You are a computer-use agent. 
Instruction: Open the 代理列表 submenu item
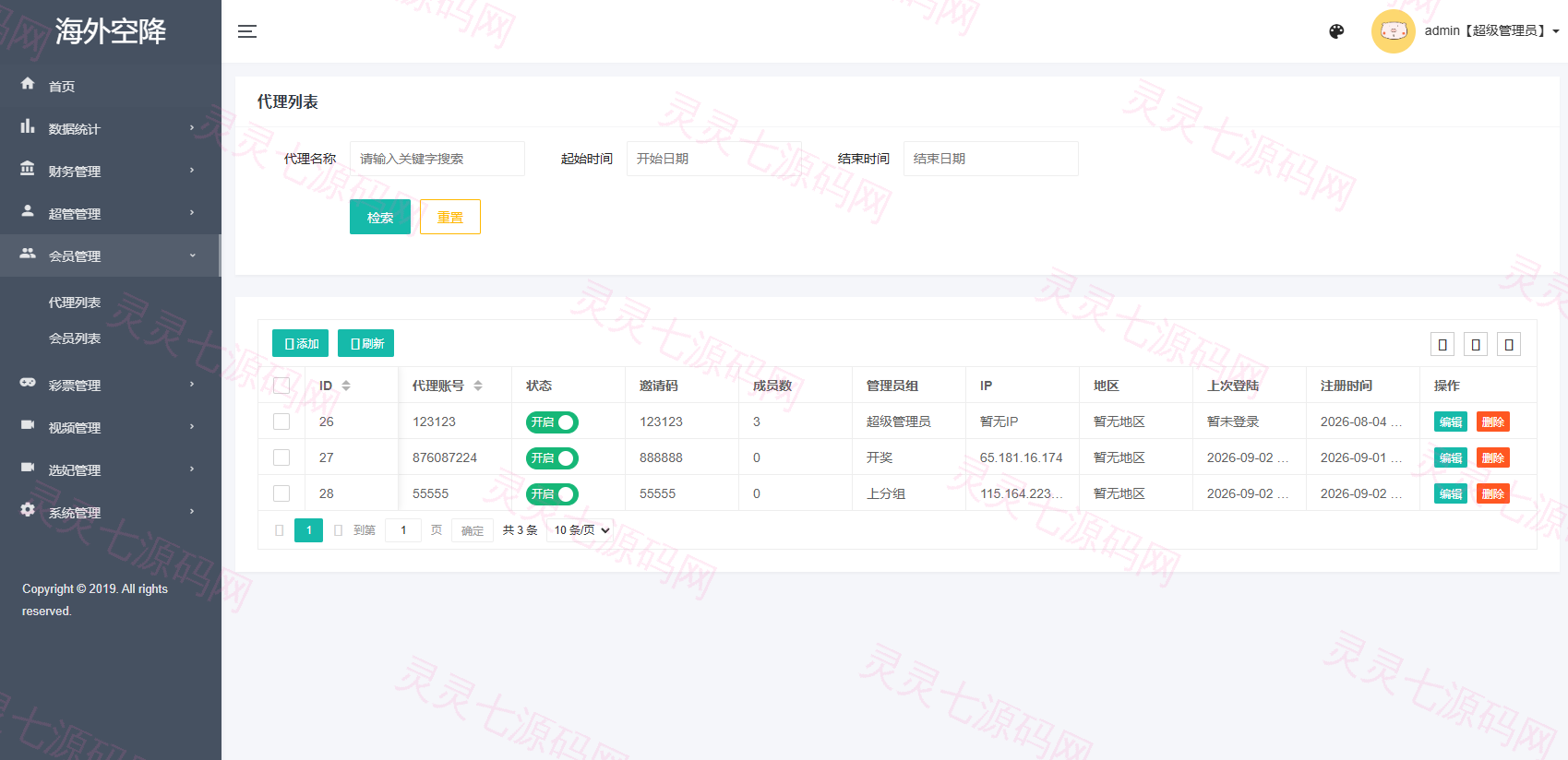75,303
